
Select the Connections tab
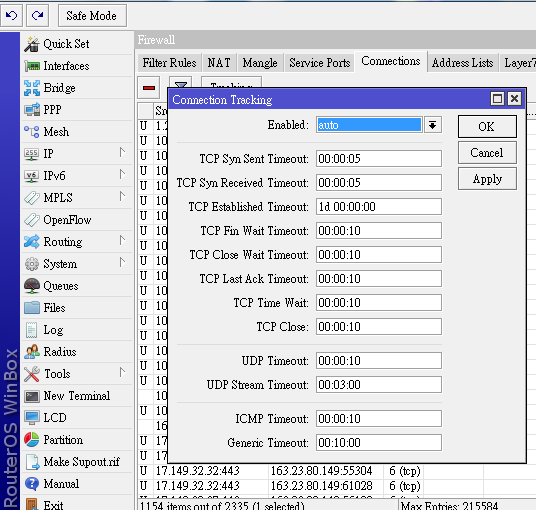point(391,62)
